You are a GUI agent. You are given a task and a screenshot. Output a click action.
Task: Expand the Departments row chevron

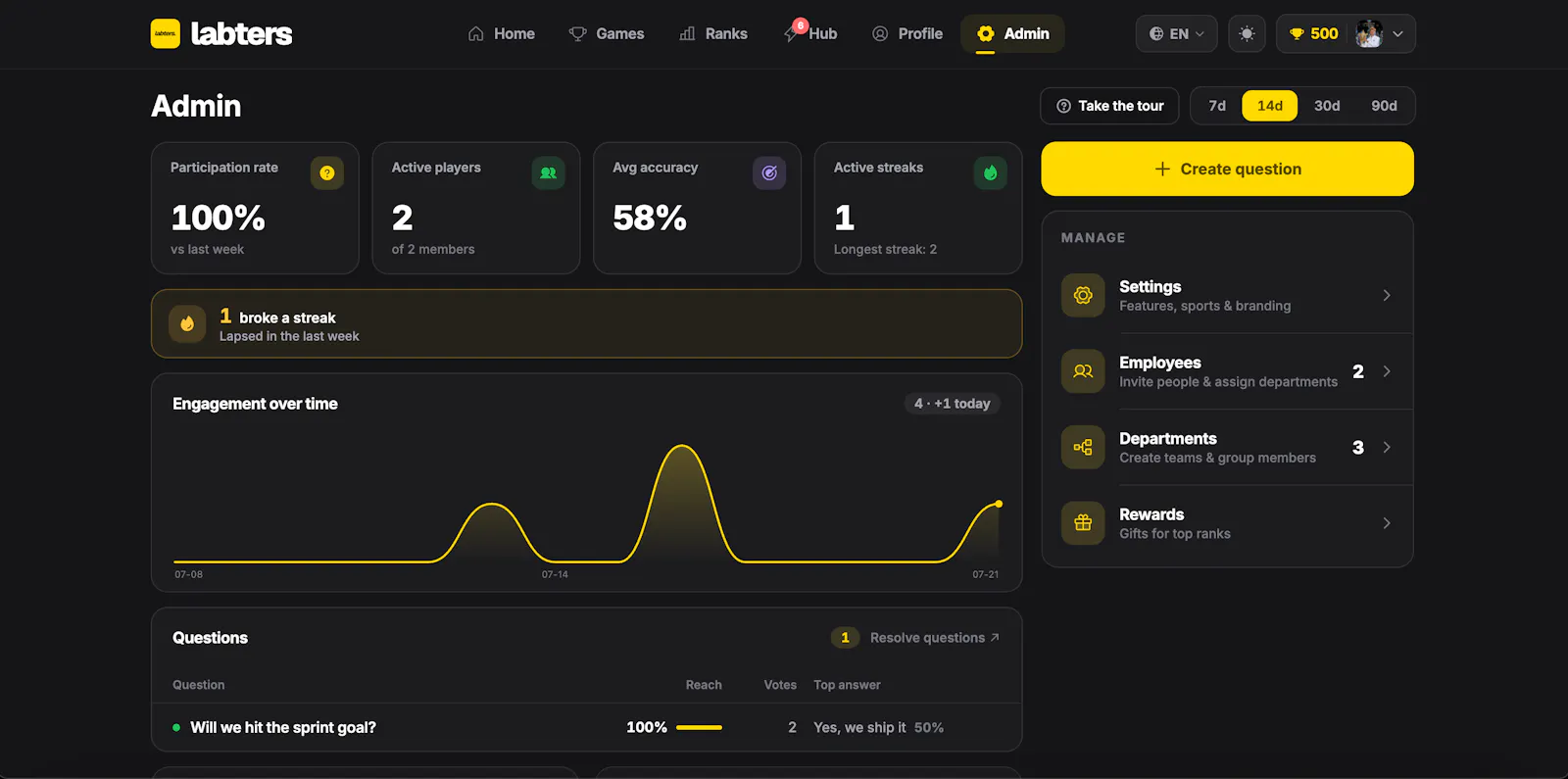tap(1387, 447)
